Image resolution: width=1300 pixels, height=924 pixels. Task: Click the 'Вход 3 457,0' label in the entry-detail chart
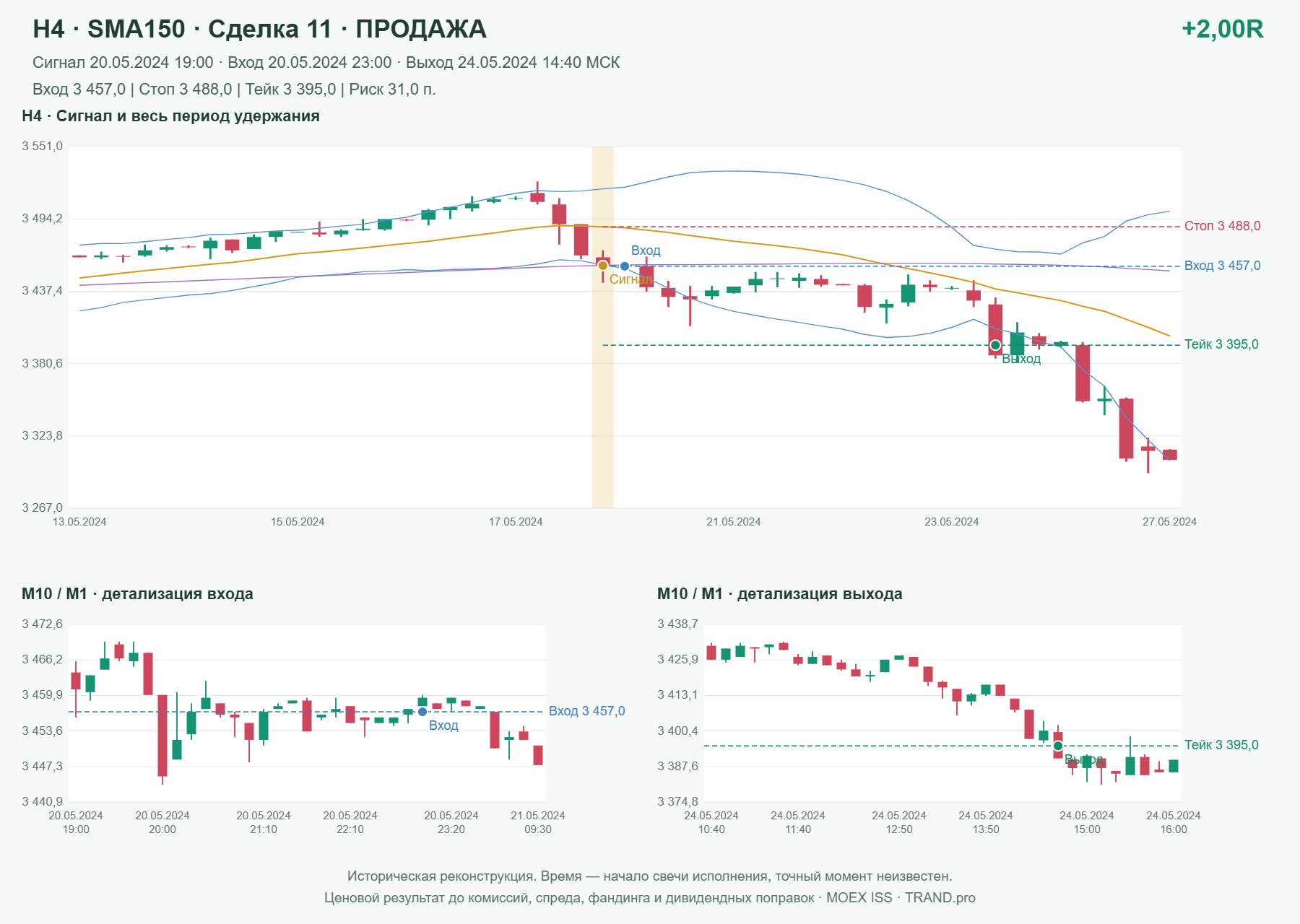587,711
